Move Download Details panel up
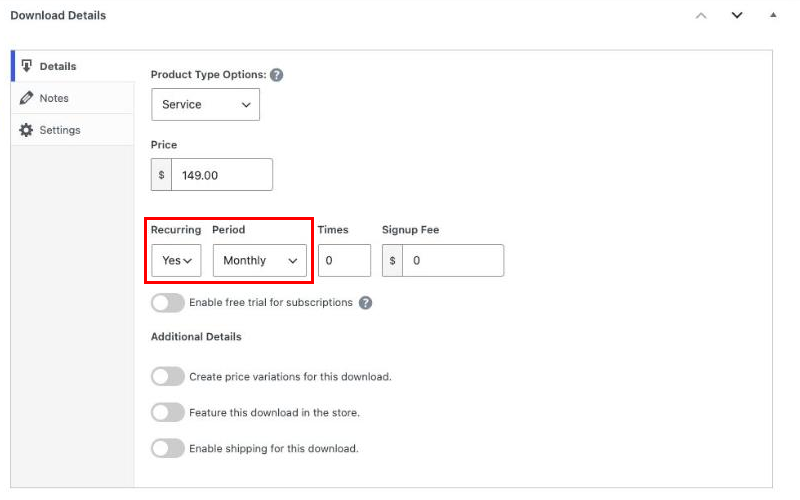800x500 pixels. (701, 16)
